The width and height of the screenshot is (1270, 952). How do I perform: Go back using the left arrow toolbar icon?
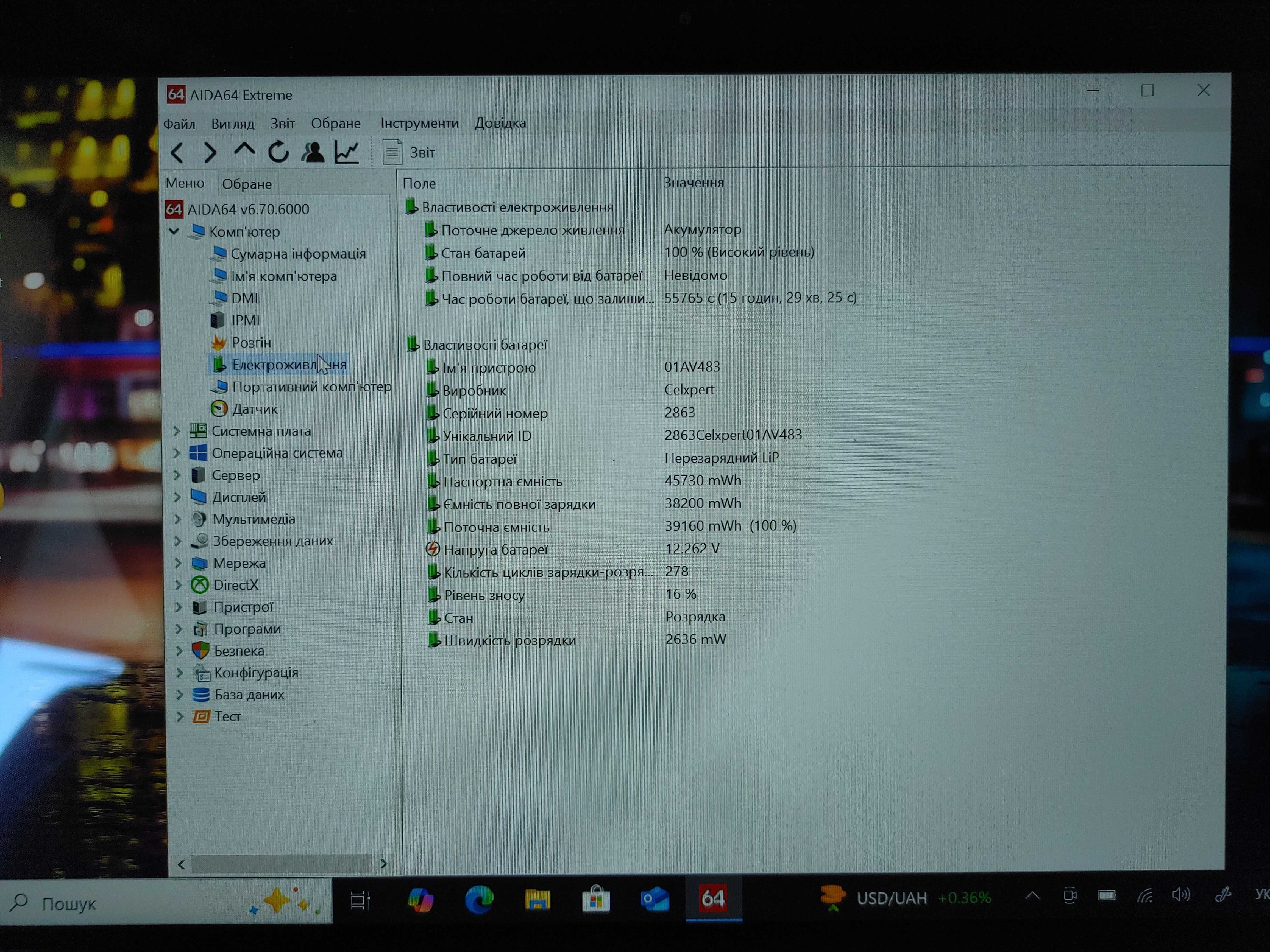click(x=177, y=153)
